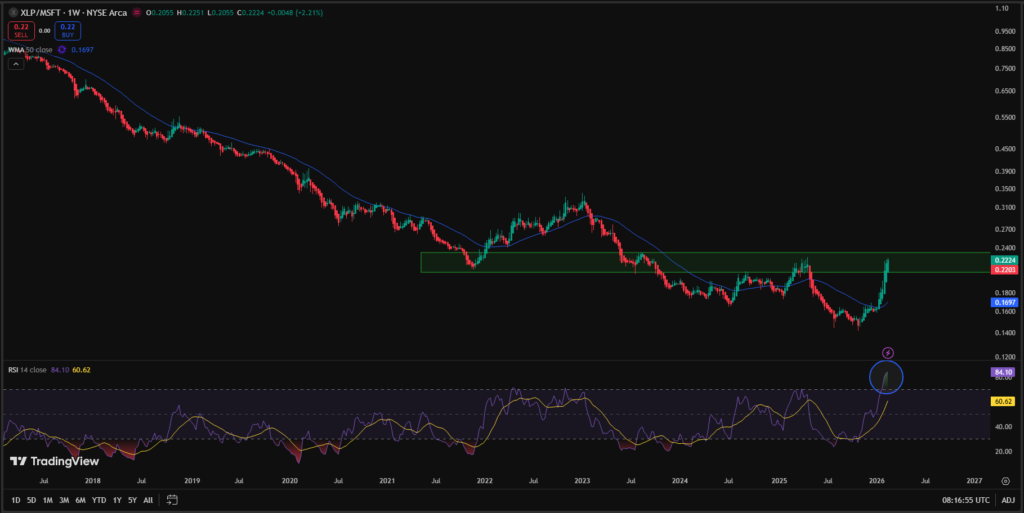This screenshot has height=513, width=1024.
Task: Click the 2022 label on time axis
Action: point(485,481)
